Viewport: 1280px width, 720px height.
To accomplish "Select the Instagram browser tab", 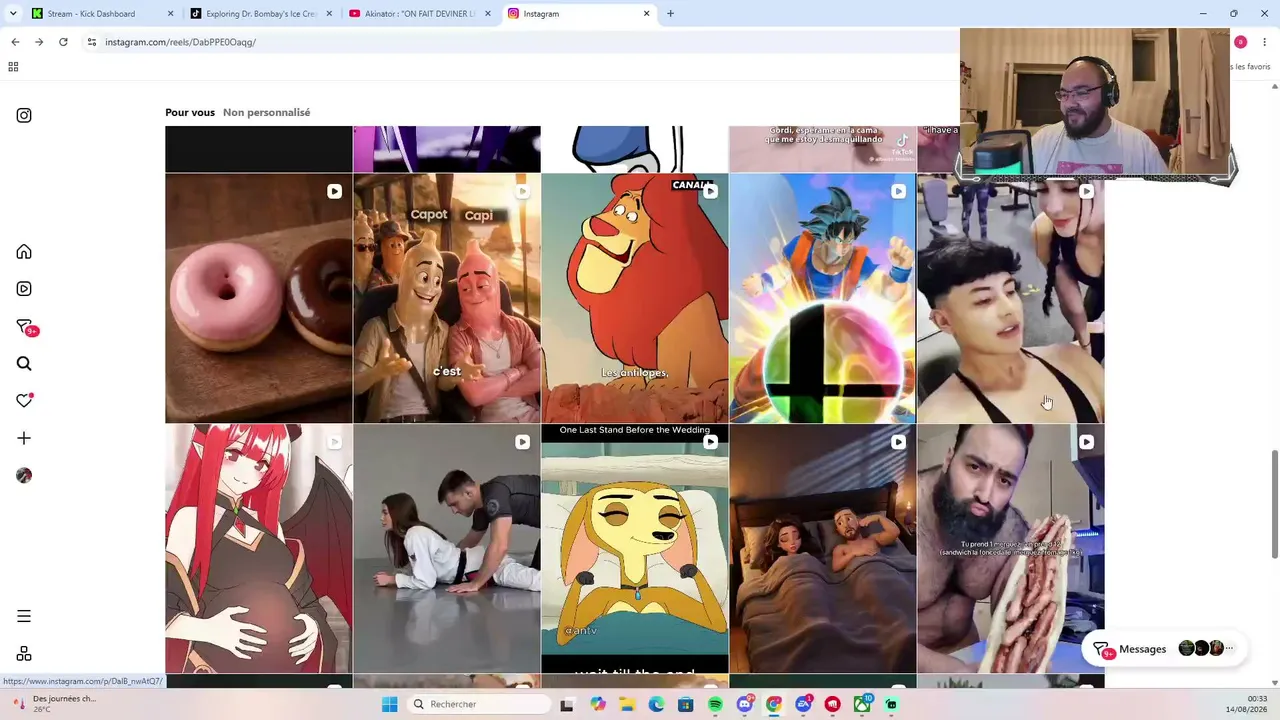I will click(579, 14).
